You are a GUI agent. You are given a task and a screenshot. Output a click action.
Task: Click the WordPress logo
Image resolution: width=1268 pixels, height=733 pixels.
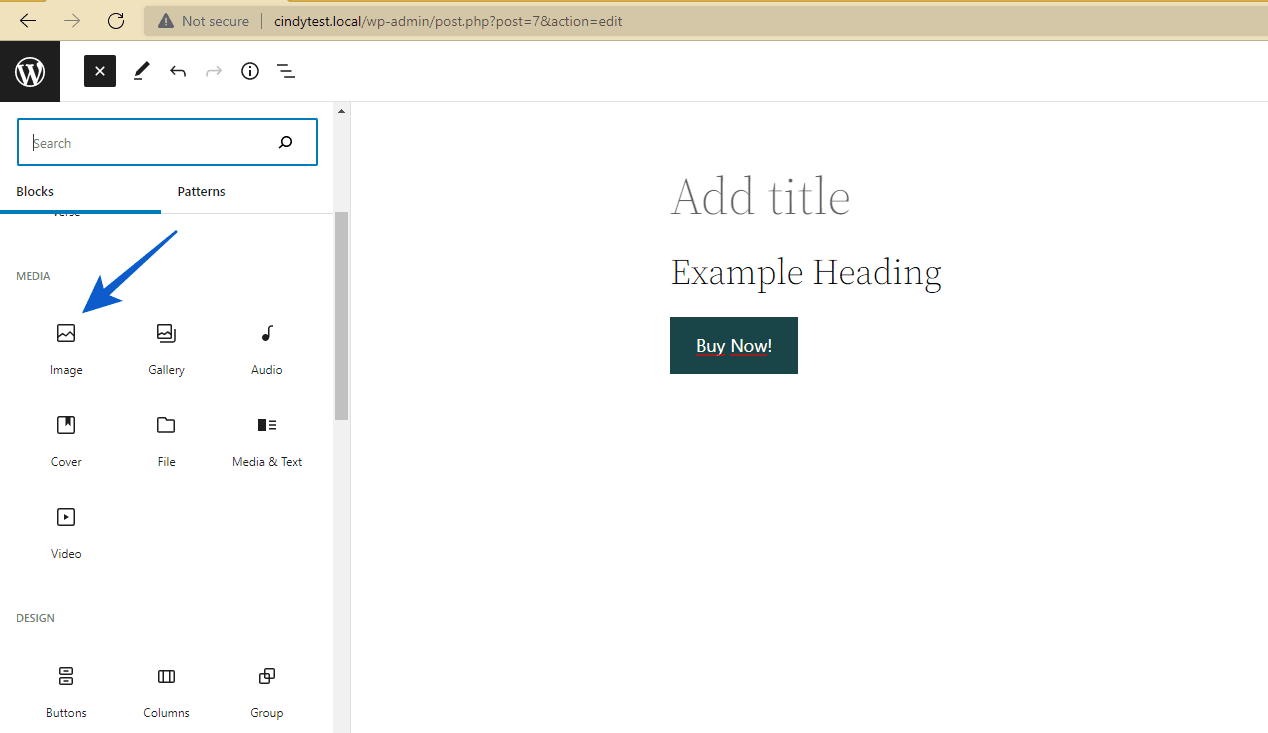tap(29, 71)
